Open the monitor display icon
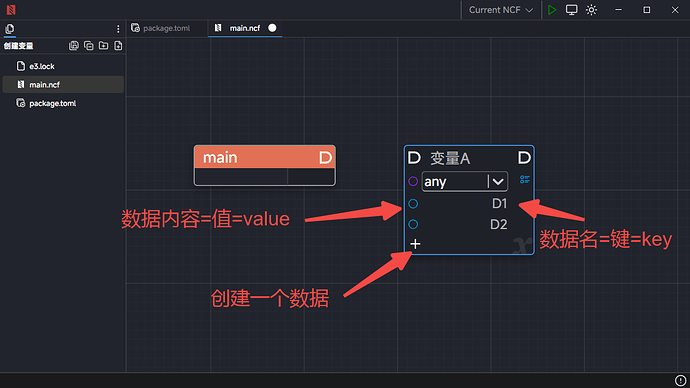 tap(571, 10)
